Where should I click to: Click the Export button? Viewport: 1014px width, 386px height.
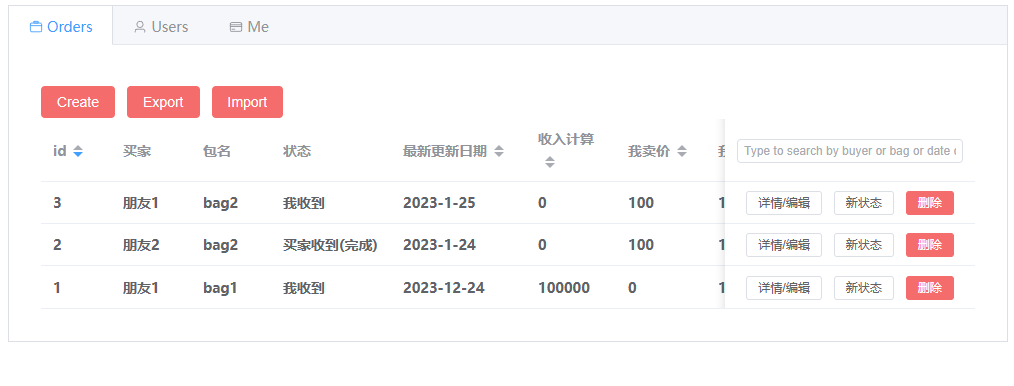(163, 102)
